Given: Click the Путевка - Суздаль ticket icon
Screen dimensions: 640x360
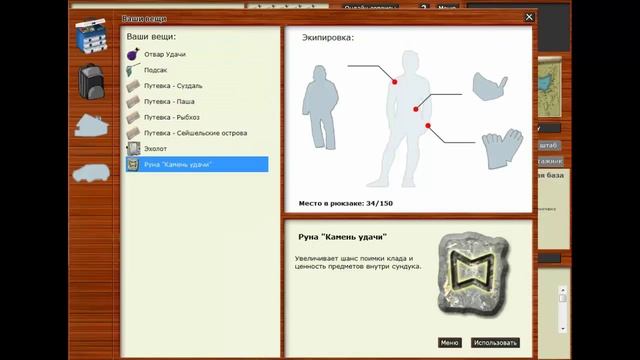Looking at the screenshot, I should tap(133, 86).
